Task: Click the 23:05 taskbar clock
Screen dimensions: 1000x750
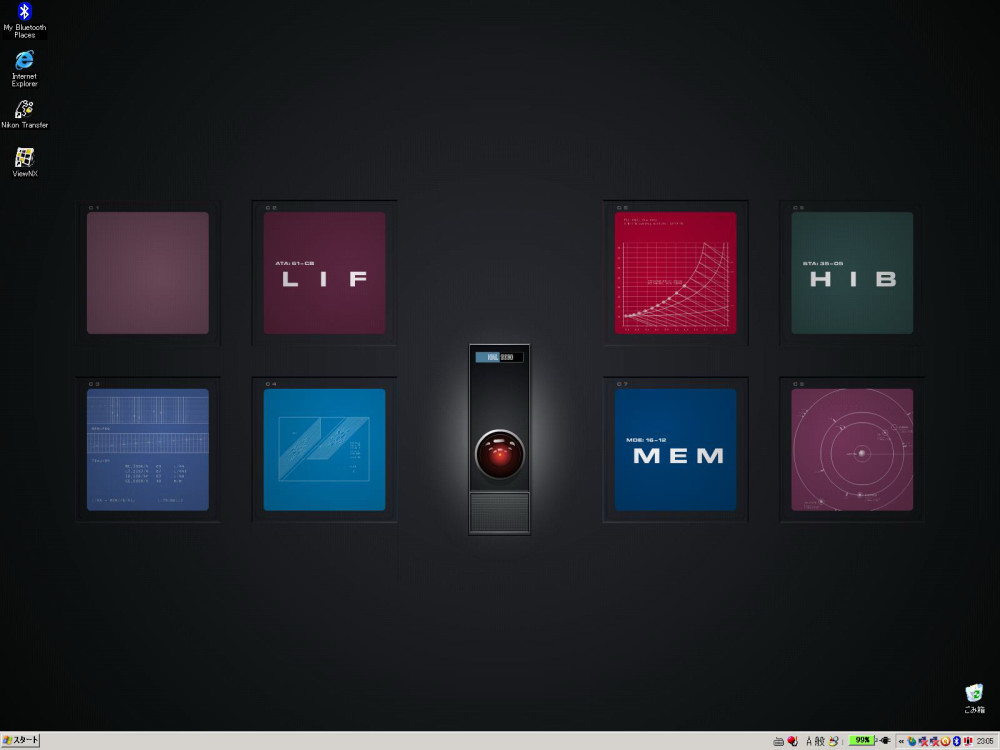Action: point(985,741)
